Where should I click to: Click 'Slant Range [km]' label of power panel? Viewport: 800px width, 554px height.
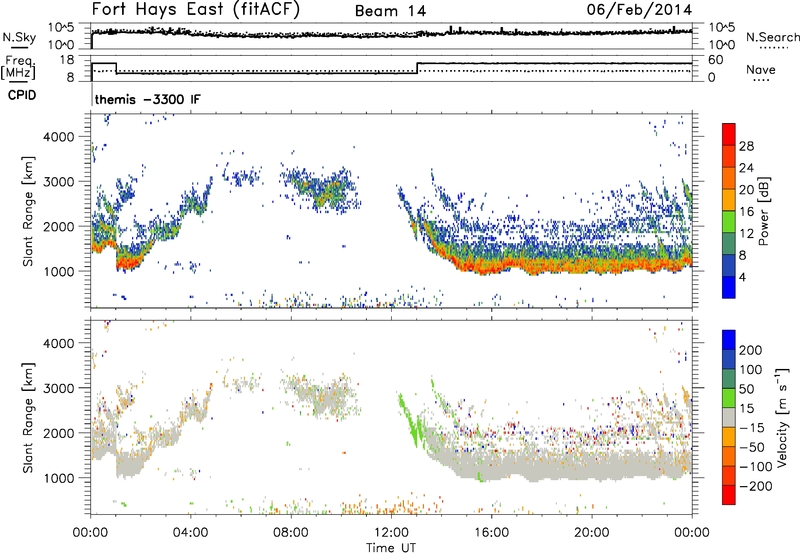click(28, 211)
